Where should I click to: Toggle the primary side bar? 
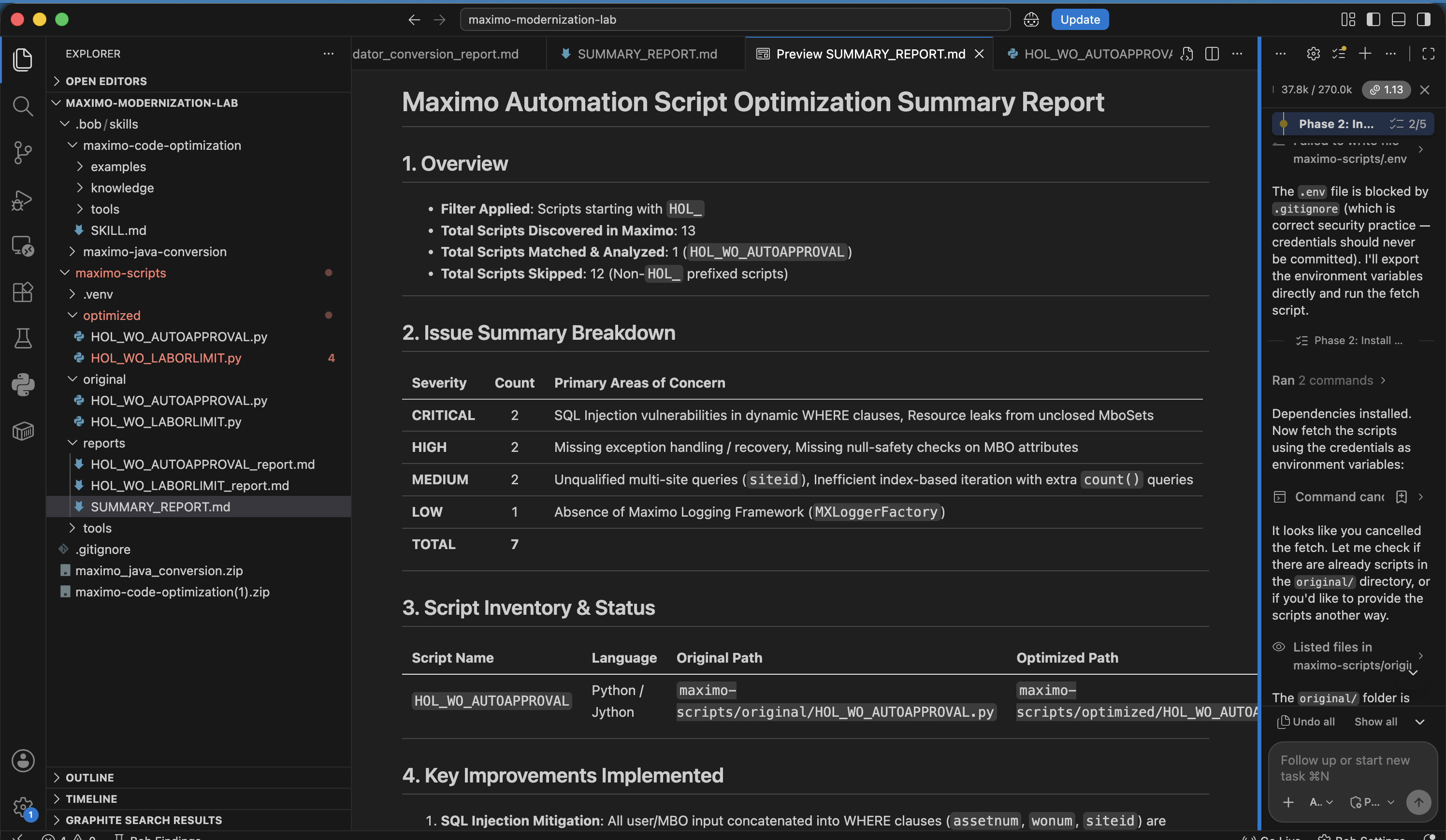coord(1373,19)
